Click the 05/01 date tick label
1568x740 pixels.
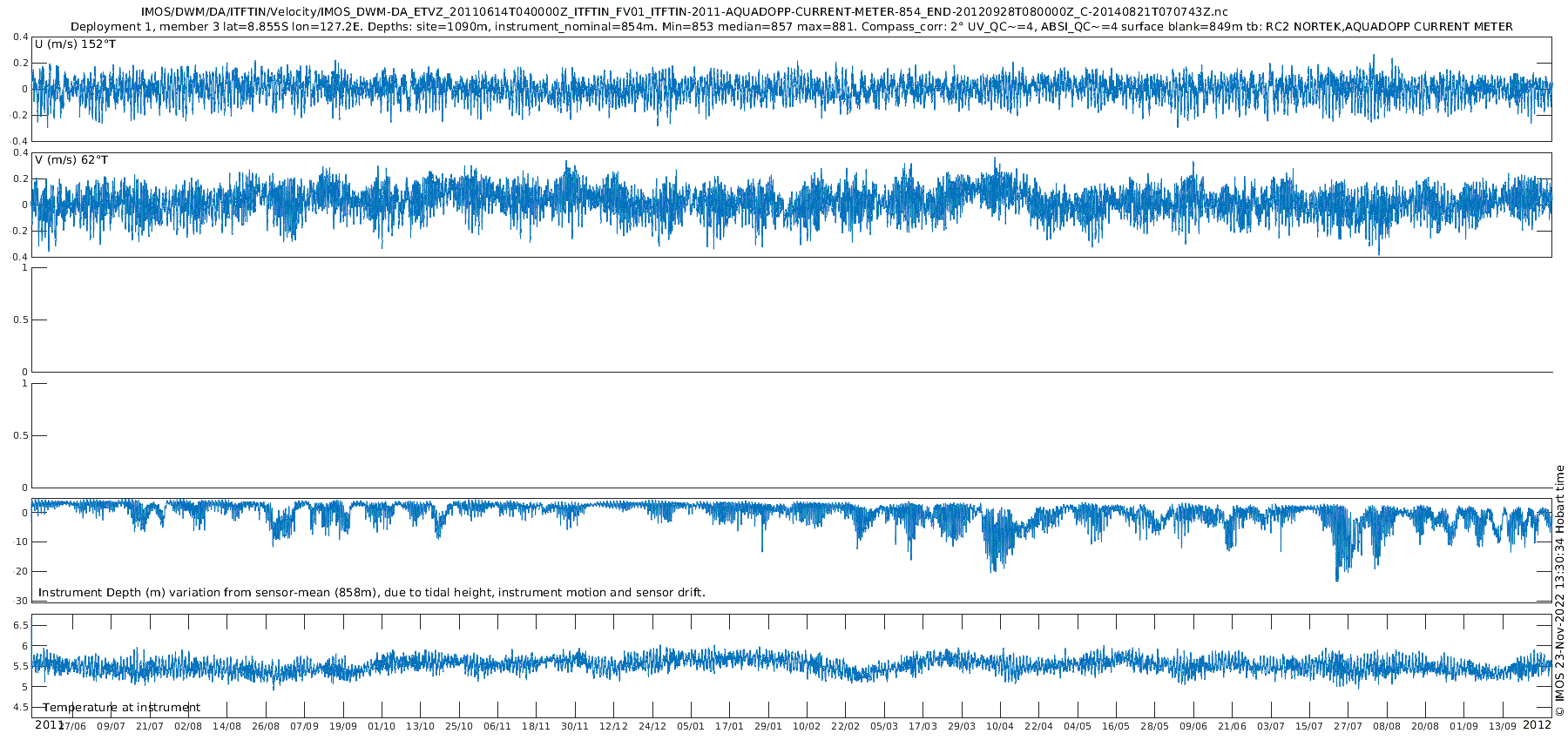point(691,726)
